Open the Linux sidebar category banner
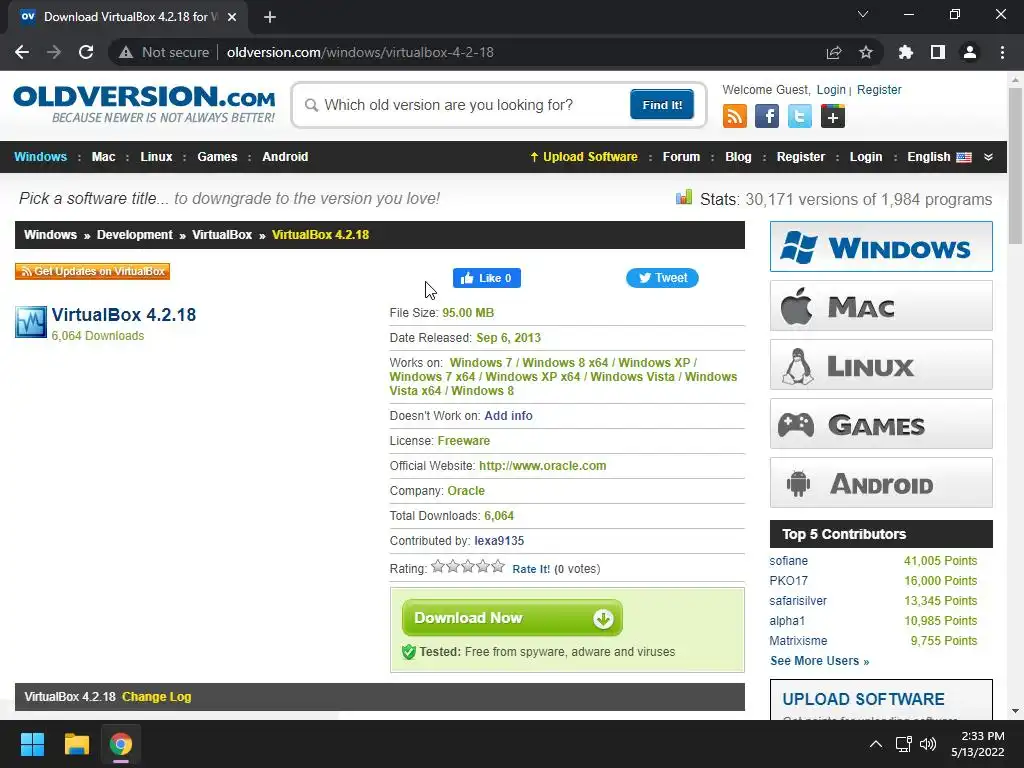Image resolution: width=1024 pixels, height=768 pixels. pos(881,364)
